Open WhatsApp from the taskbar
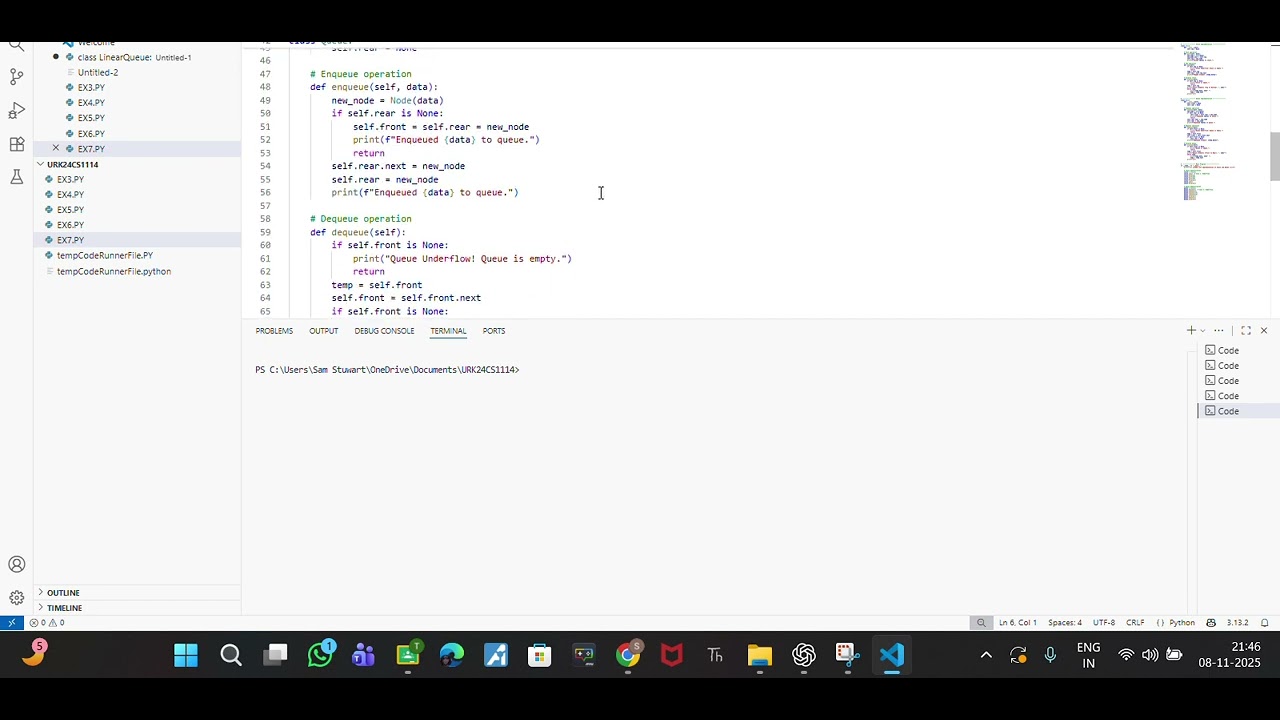The image size is (1280, 720). click(x=321, y=656)
